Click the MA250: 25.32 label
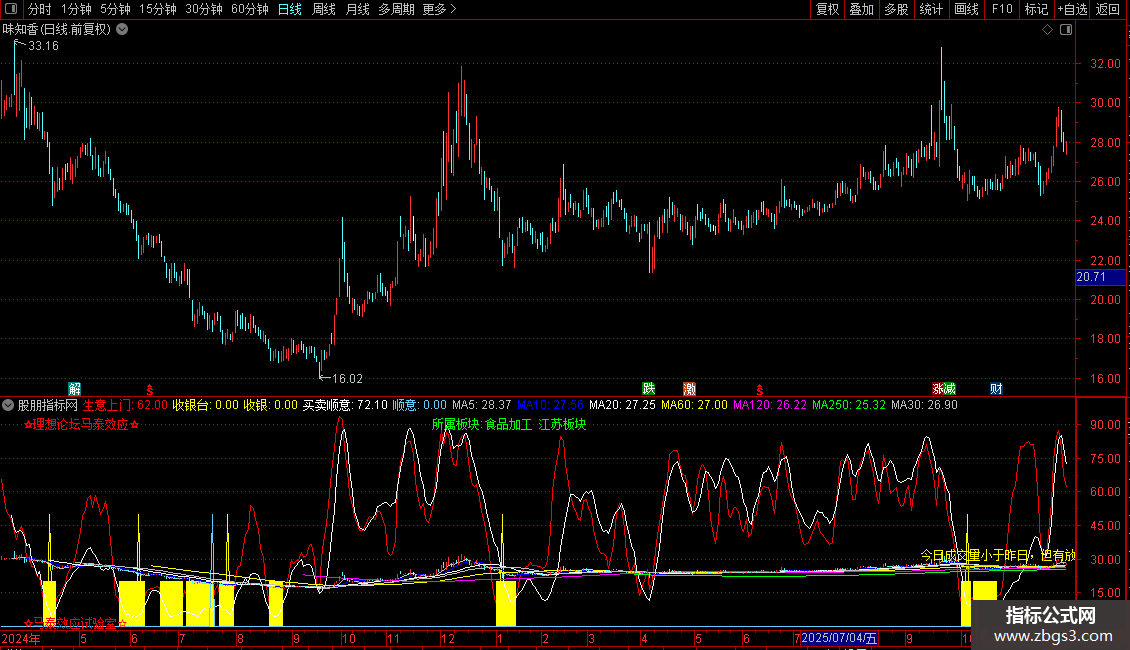The width and height of the screenshot is (1130, 650). [x=849, y=406]
